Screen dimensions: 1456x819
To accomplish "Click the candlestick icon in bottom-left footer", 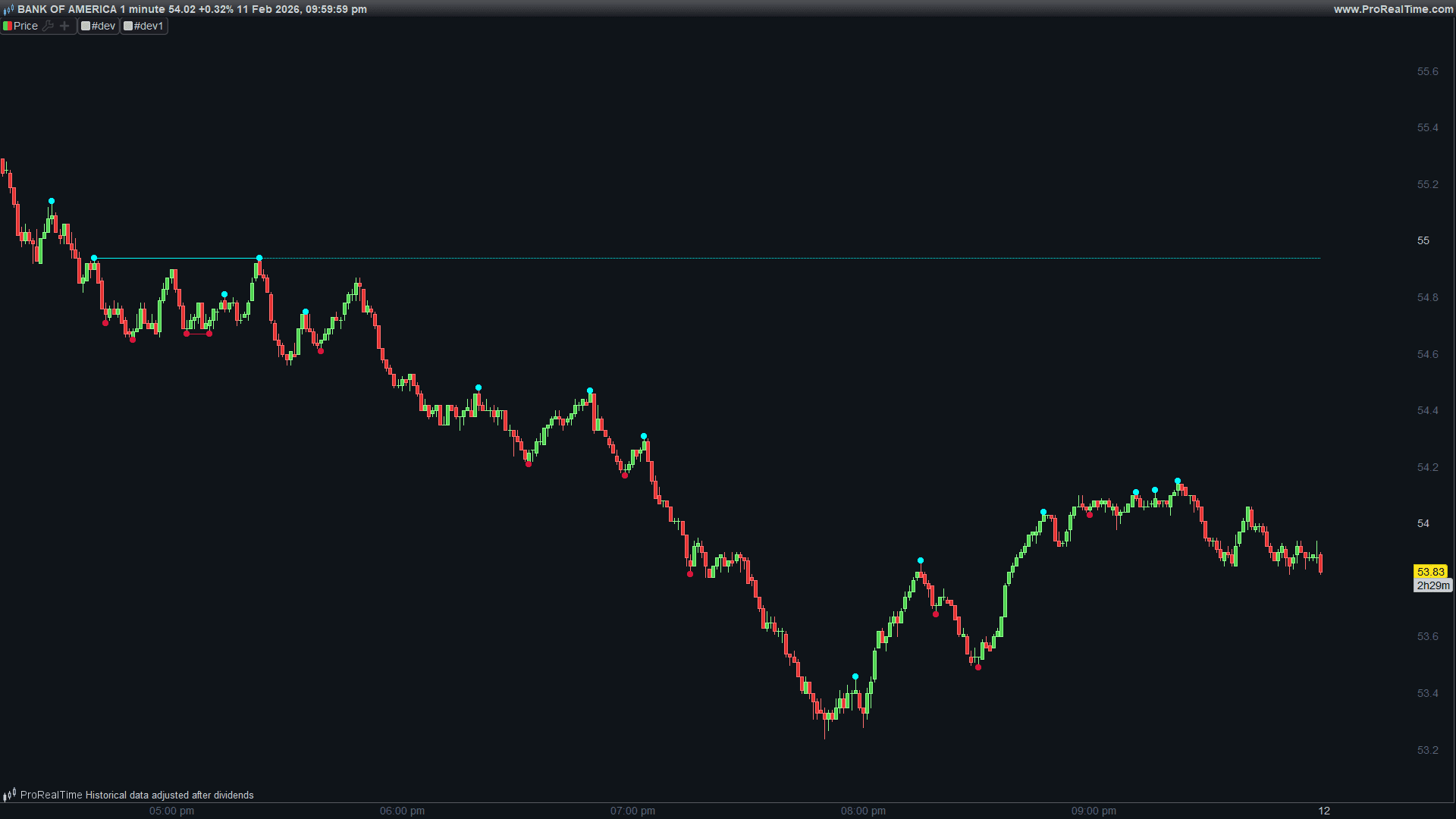I will [x=9, y=795].
